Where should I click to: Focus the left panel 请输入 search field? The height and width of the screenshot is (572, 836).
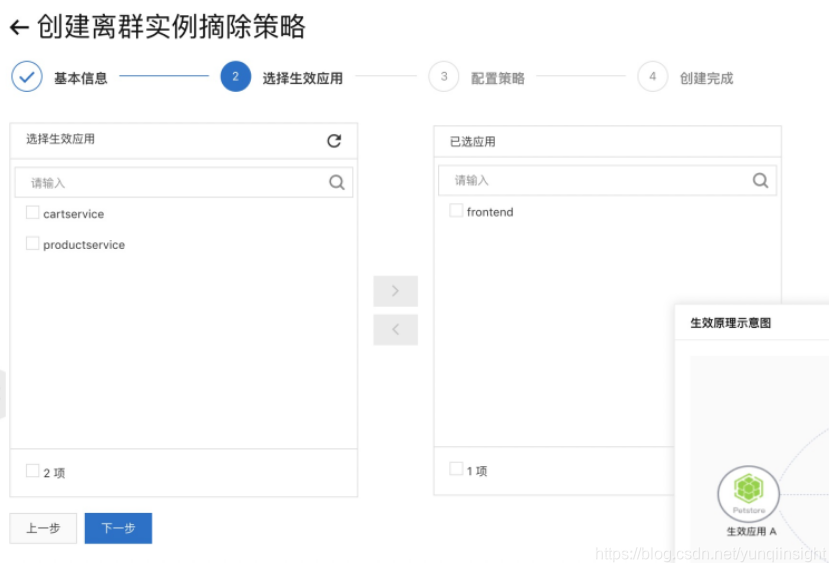[183, 183]
